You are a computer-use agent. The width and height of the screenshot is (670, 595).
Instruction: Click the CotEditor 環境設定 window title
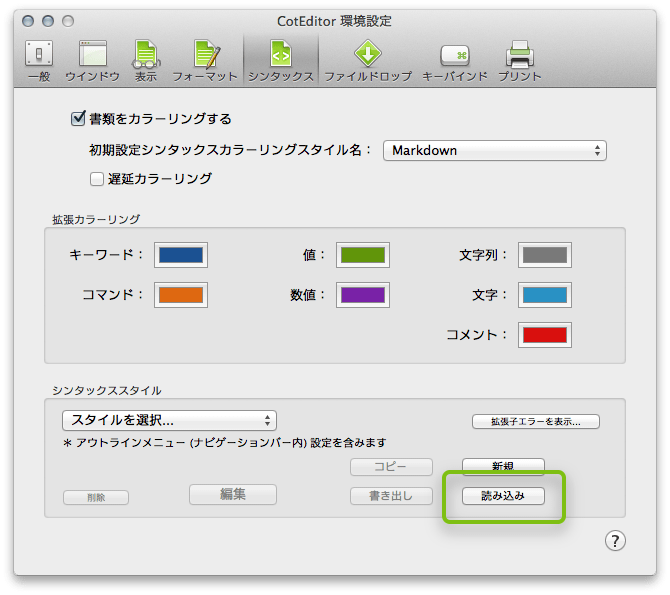click(334, 21)
